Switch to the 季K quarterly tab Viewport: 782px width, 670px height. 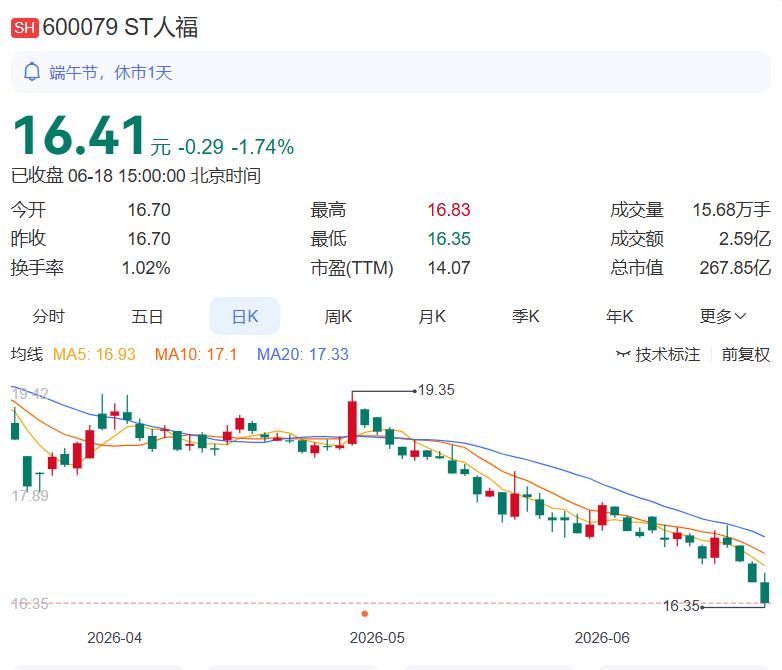coord(526,316)
